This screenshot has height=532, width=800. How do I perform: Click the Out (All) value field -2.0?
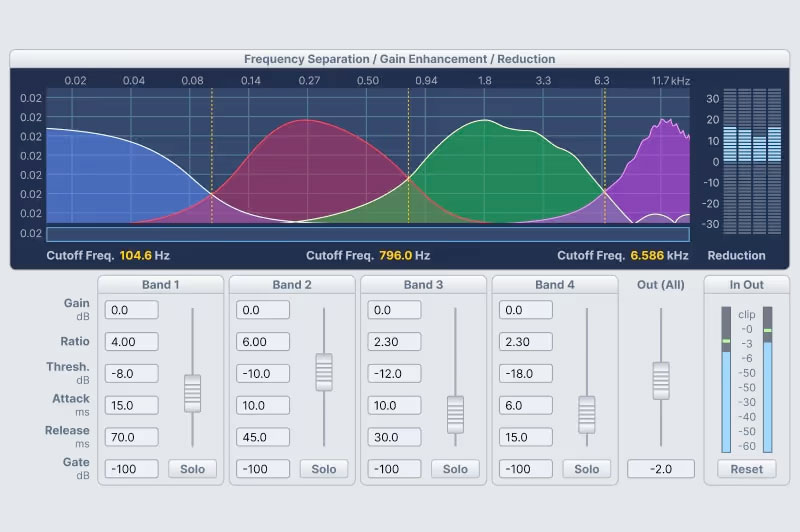[x=661, y=469]
